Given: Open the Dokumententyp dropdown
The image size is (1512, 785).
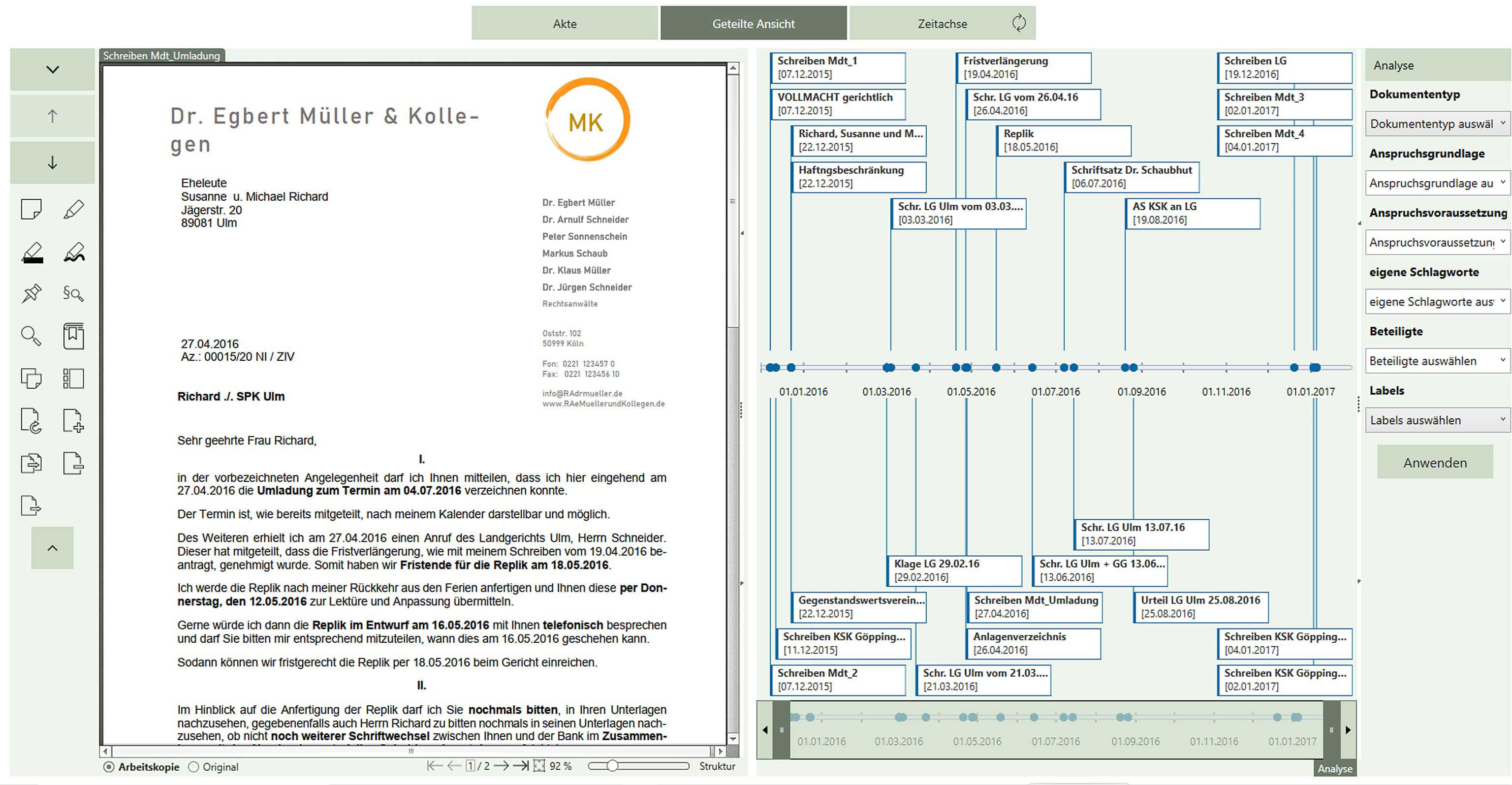Looking at the screenshot, I should point(1438,124).
